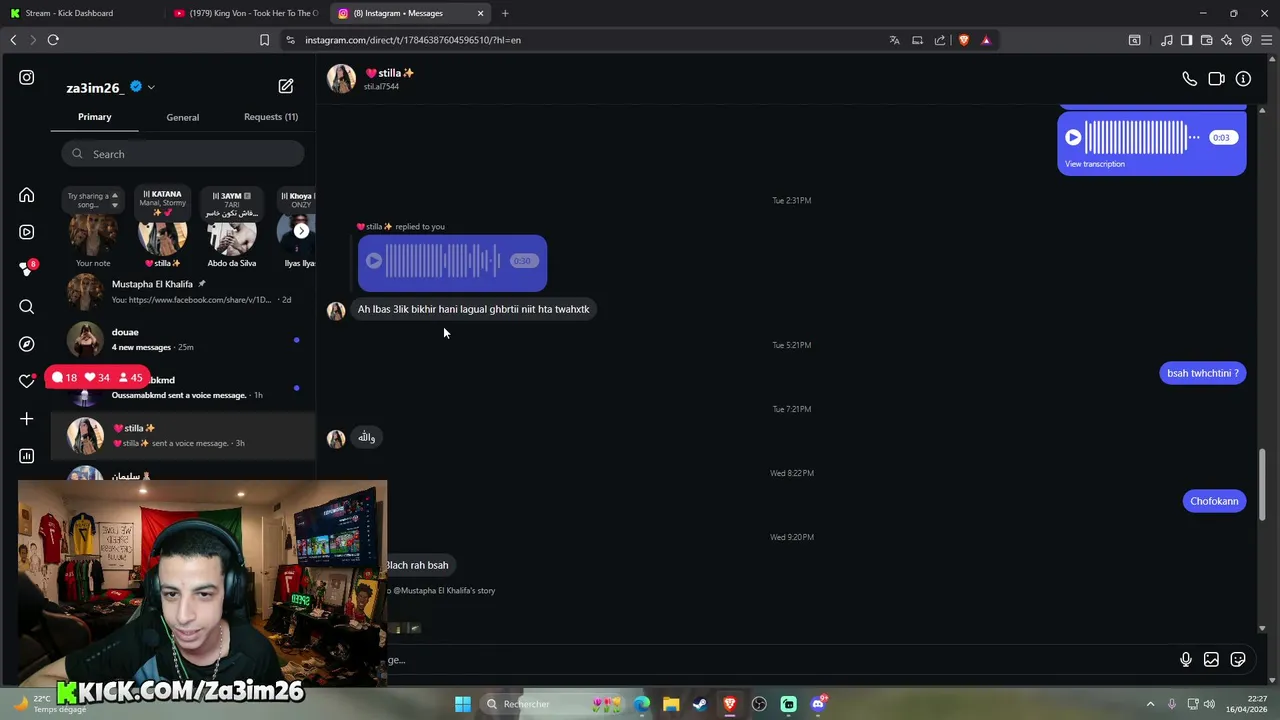Click Brave Rewards triangle icon
The height and width of the screenshot is (720, 1280).
pyautogui.click(x=986, y=40)
